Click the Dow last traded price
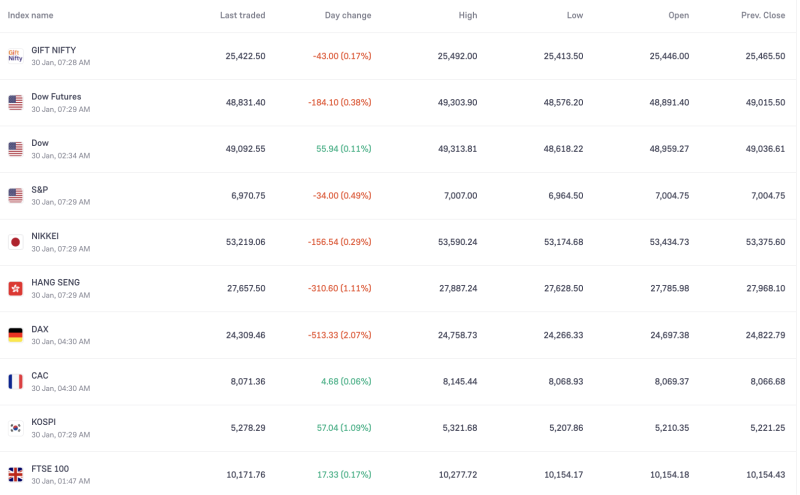 245,149
